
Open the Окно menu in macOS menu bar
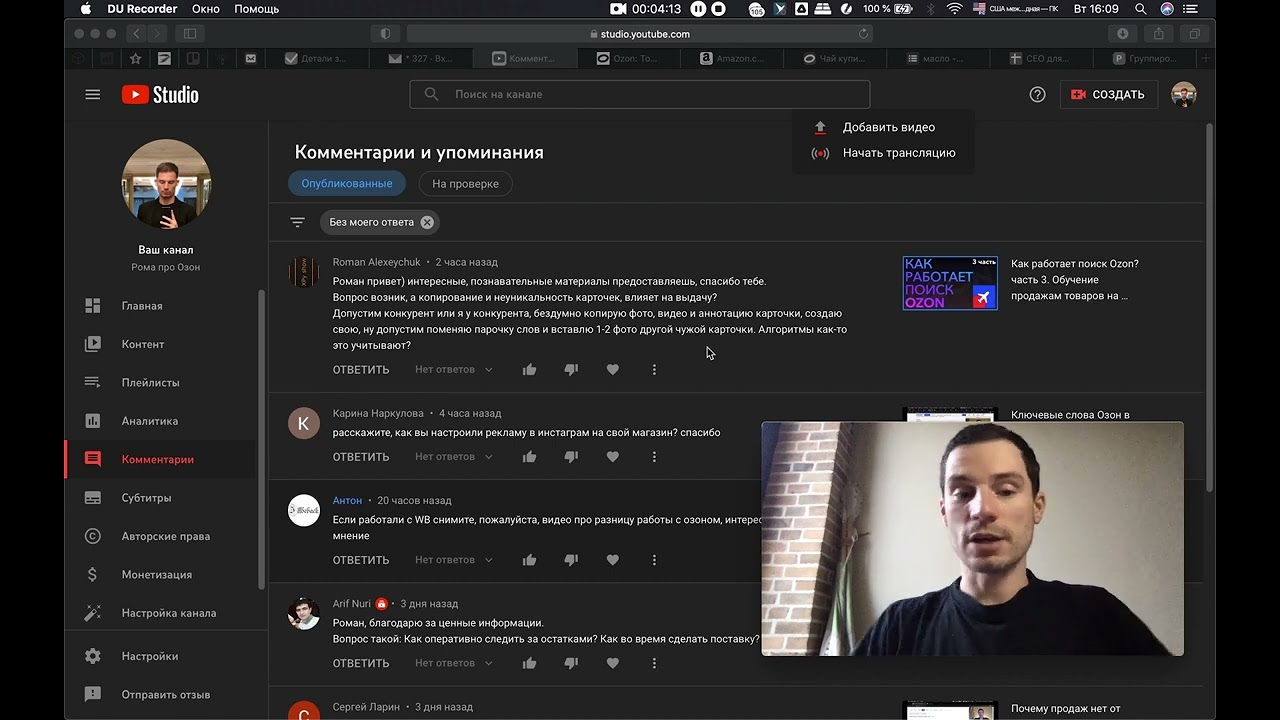pyautogui.click(x=206, y=9)
